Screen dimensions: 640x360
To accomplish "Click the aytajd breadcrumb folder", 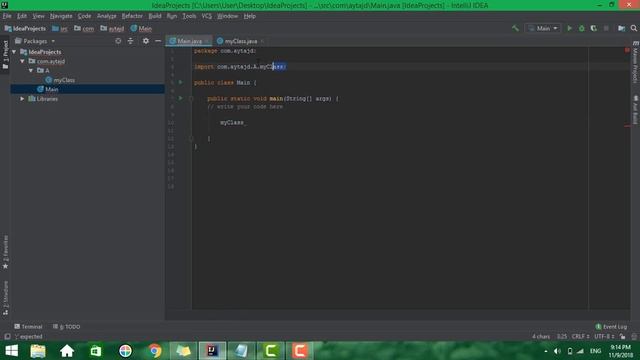I will pos(112,29).
